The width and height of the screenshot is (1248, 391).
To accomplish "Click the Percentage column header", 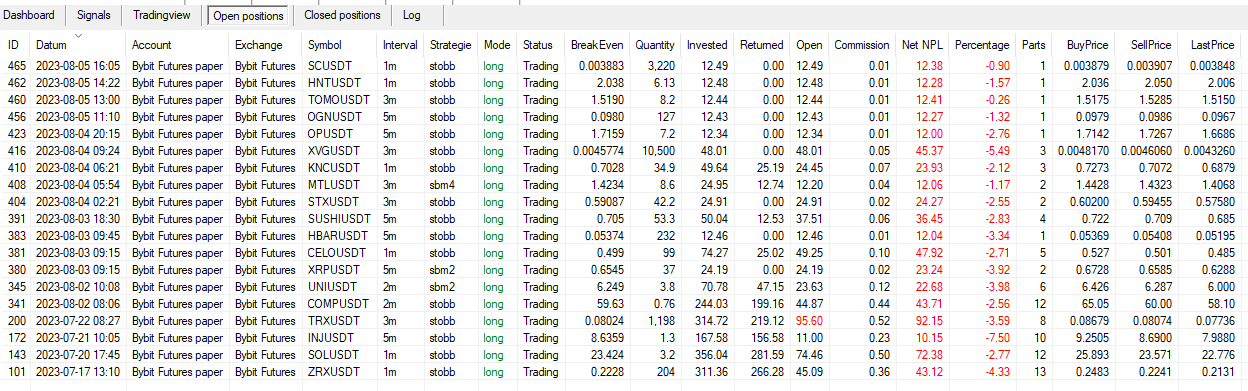I will 982,45.
